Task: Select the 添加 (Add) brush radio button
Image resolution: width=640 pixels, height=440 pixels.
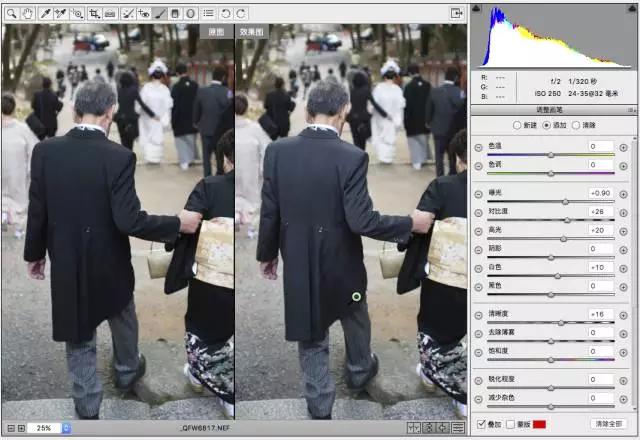Action: coord(547,125)
